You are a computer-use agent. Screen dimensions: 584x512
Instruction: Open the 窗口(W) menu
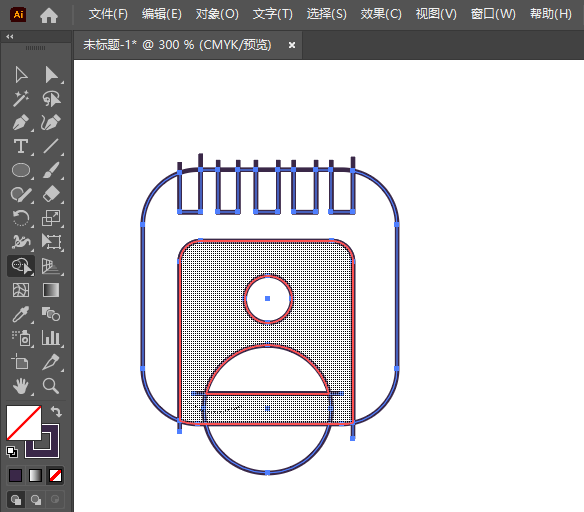(493, 14)
